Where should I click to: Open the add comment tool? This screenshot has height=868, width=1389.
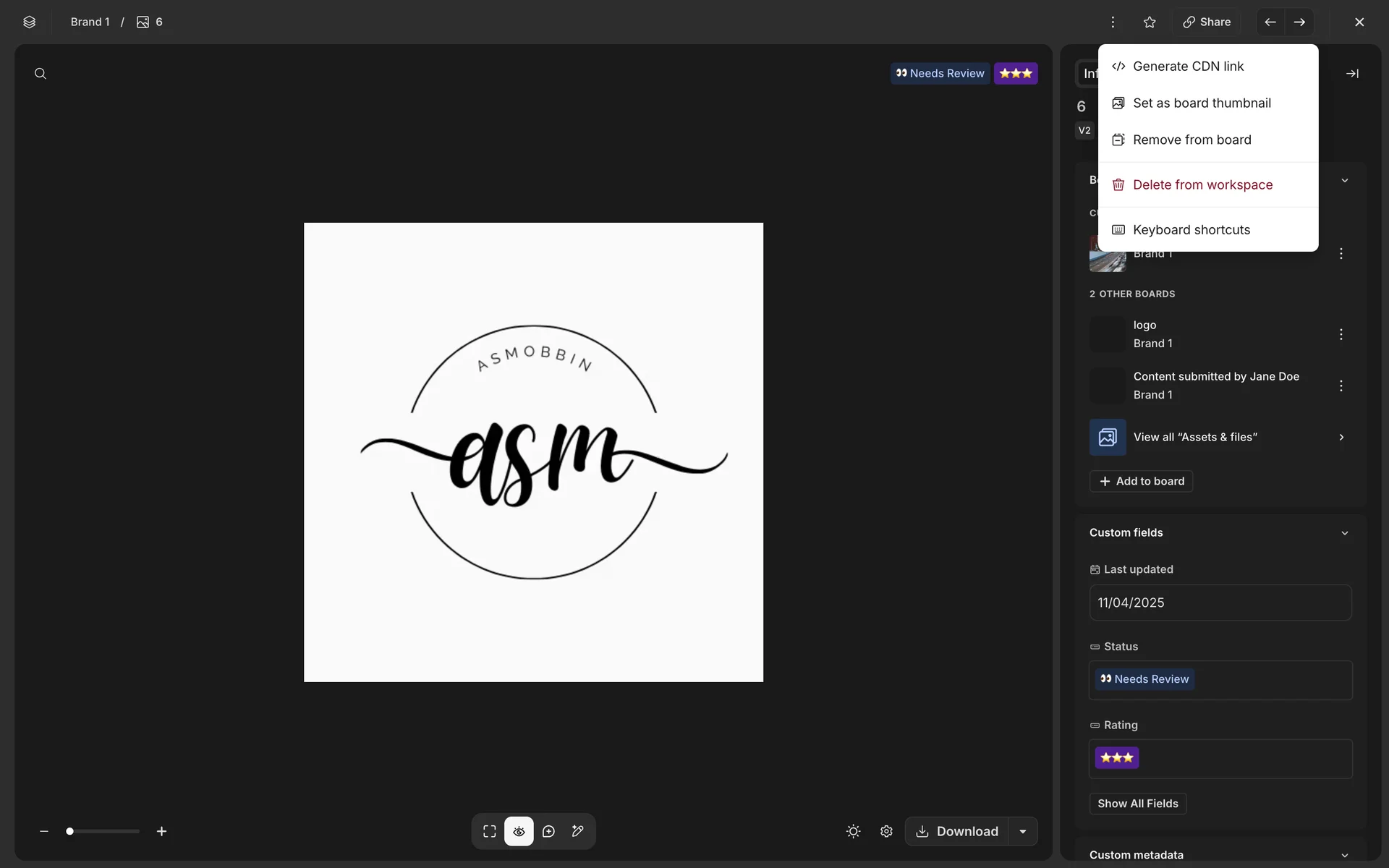click(x=548, y=831)
